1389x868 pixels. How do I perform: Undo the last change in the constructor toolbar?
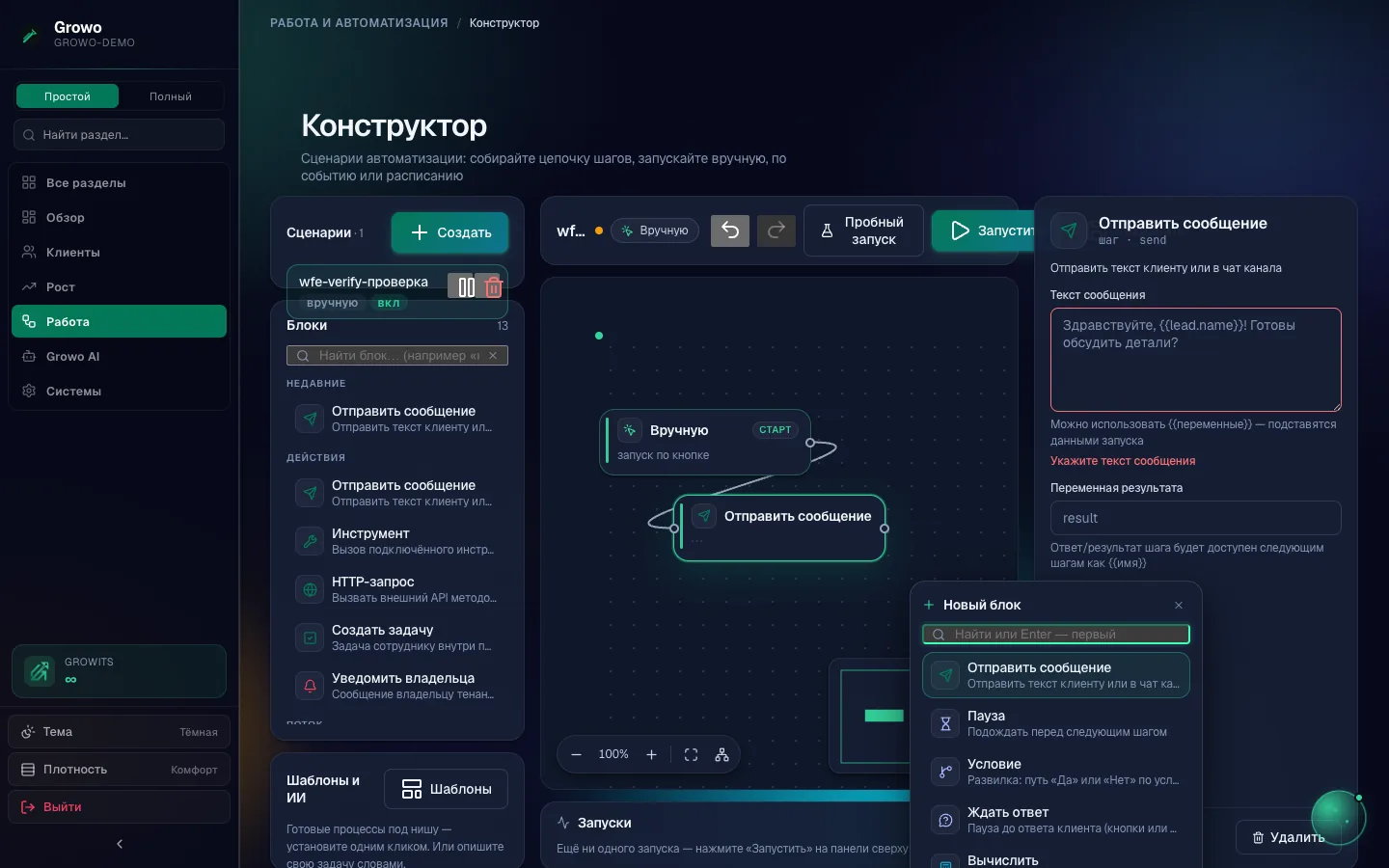pyautogui.click(x=730, y=231)
